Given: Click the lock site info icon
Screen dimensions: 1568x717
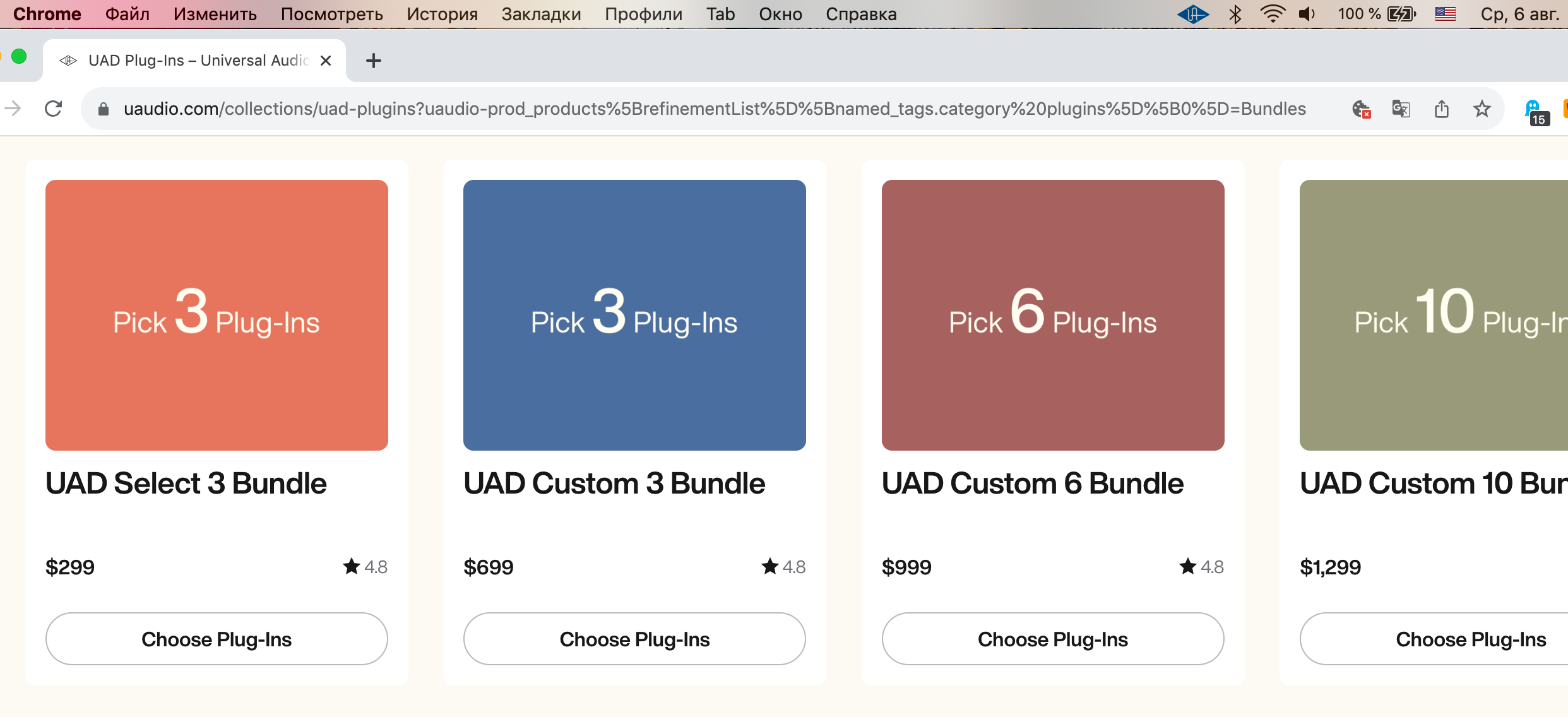Looking at the screenshot, I should click(x=104, y=109).
